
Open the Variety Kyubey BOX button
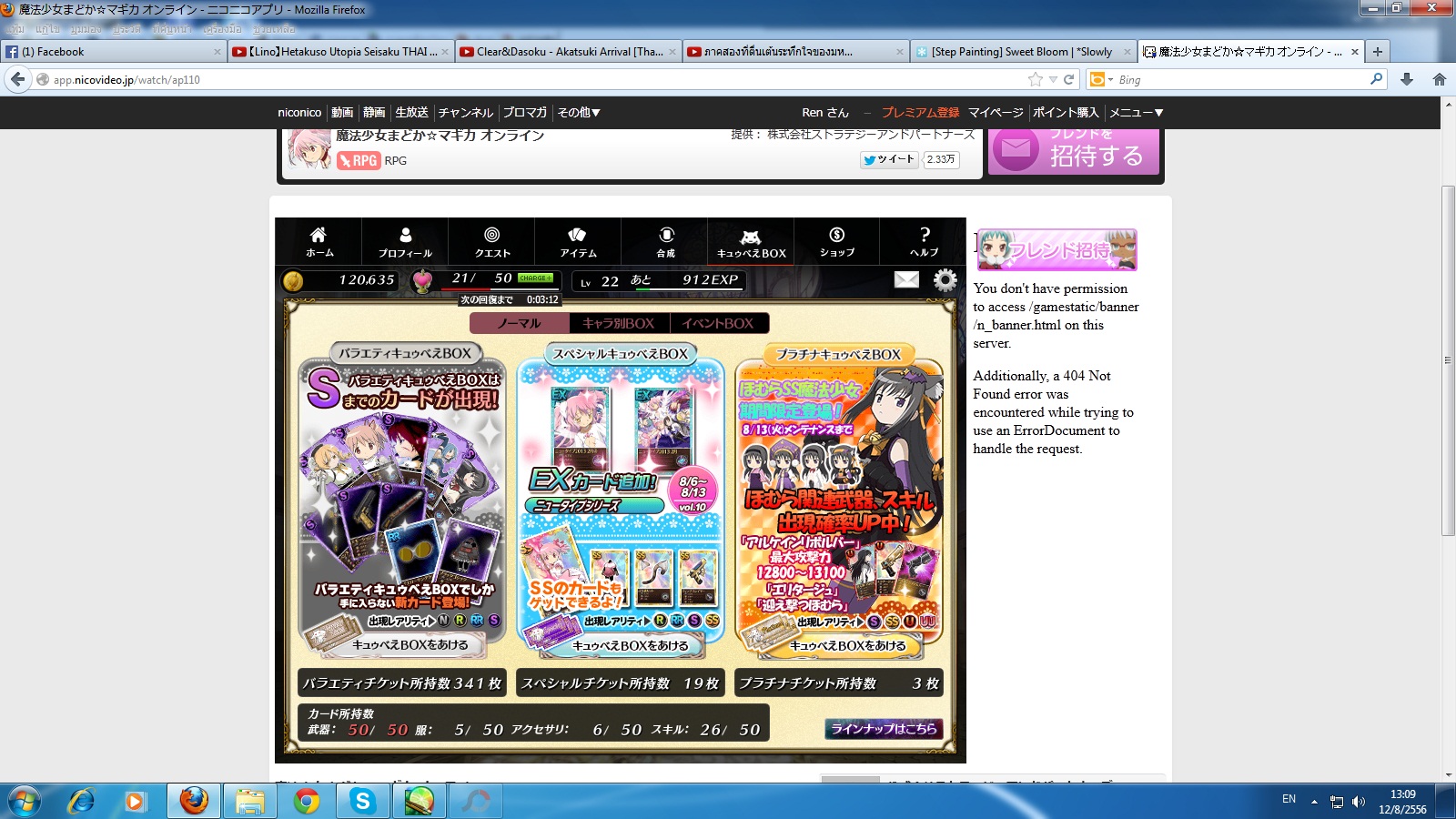409,645
